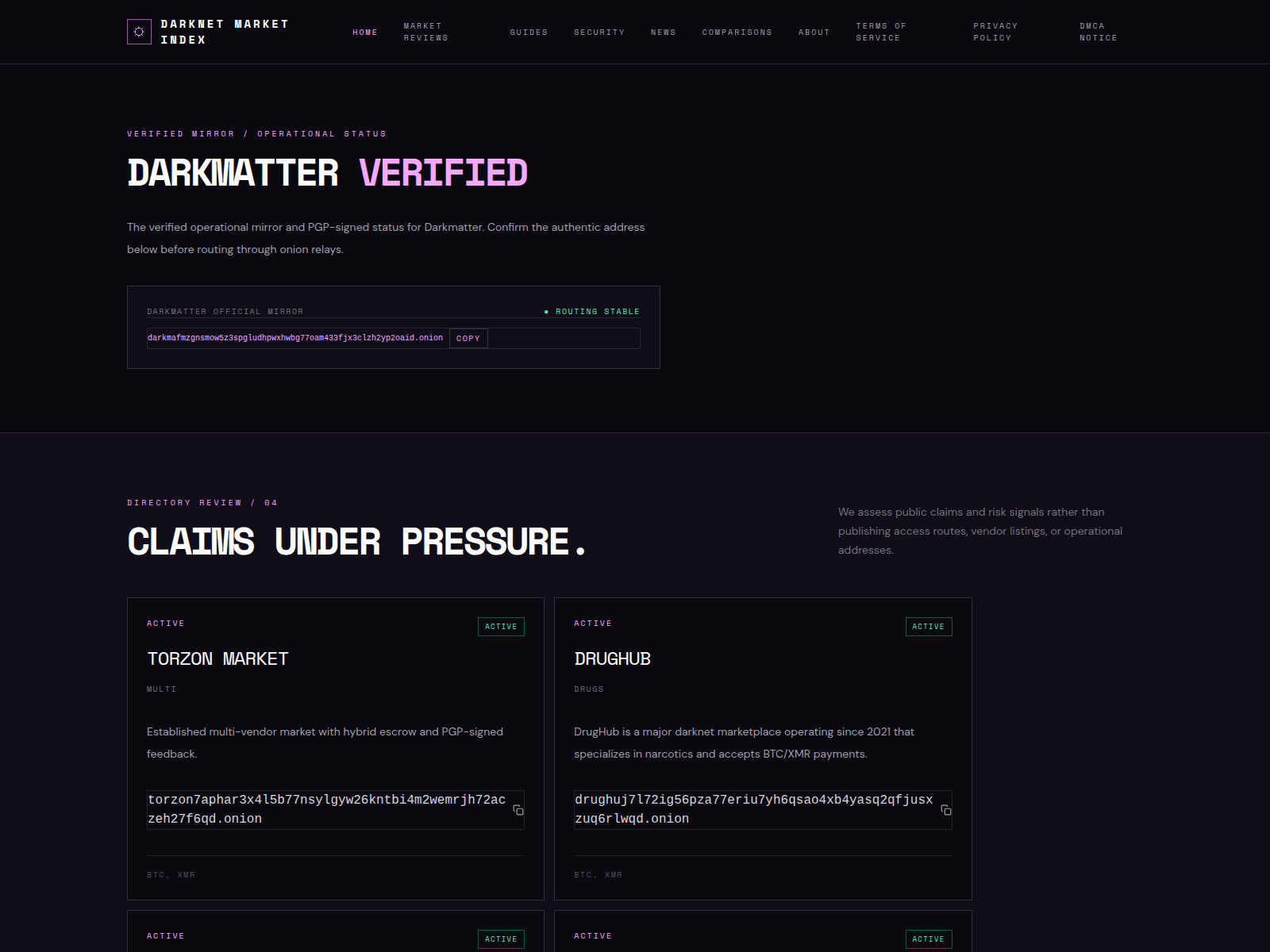Click the copy icon in Torzon Market card

point(518,810)
